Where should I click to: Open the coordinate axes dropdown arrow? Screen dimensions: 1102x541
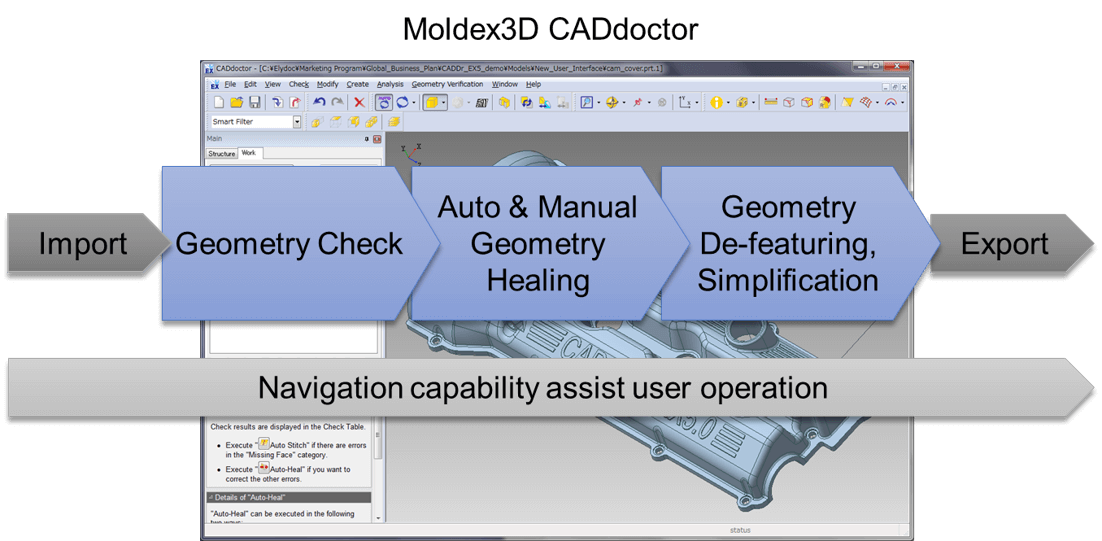pyautogui.click(x=696, y=103)
